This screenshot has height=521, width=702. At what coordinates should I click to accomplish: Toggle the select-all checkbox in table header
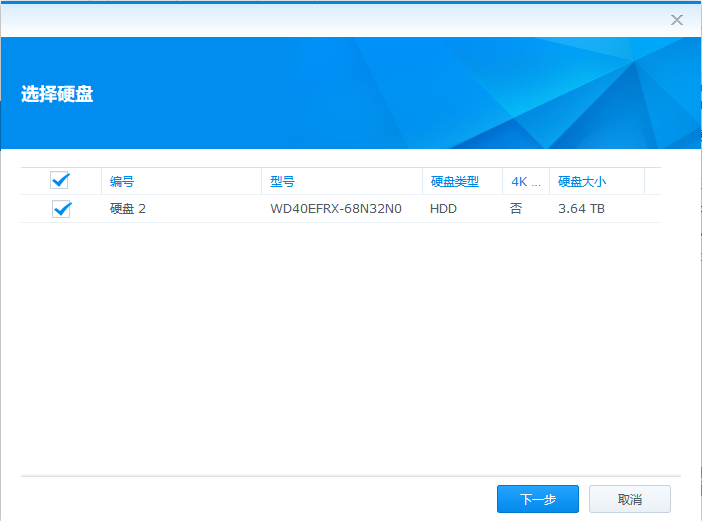click(x=60, y=181)
